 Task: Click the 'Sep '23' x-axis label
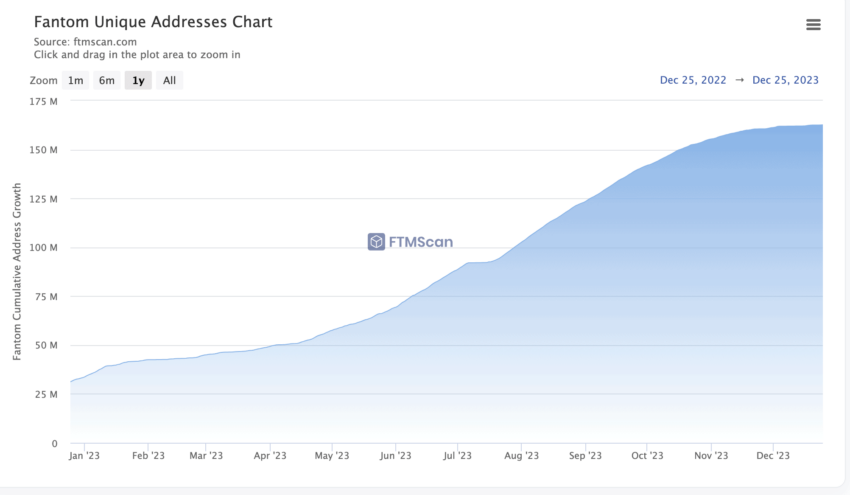(x=585, y=455)
